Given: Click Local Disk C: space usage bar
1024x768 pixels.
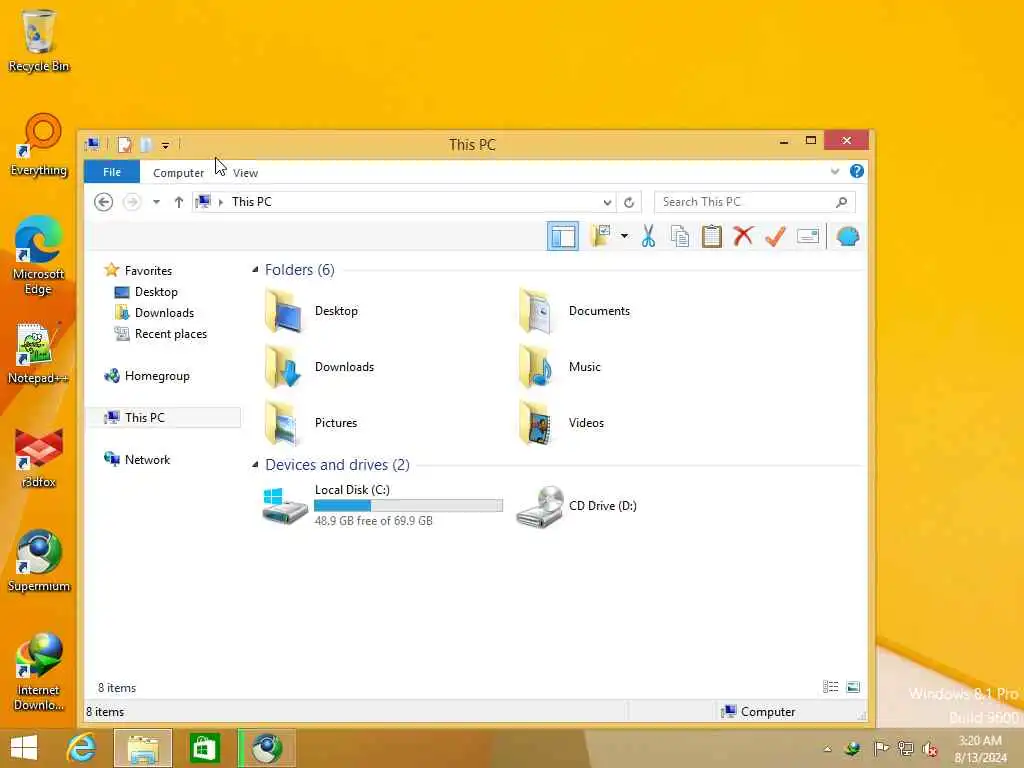Looking at the screenshot, I should pyautogui.click(x=408, y=505).
